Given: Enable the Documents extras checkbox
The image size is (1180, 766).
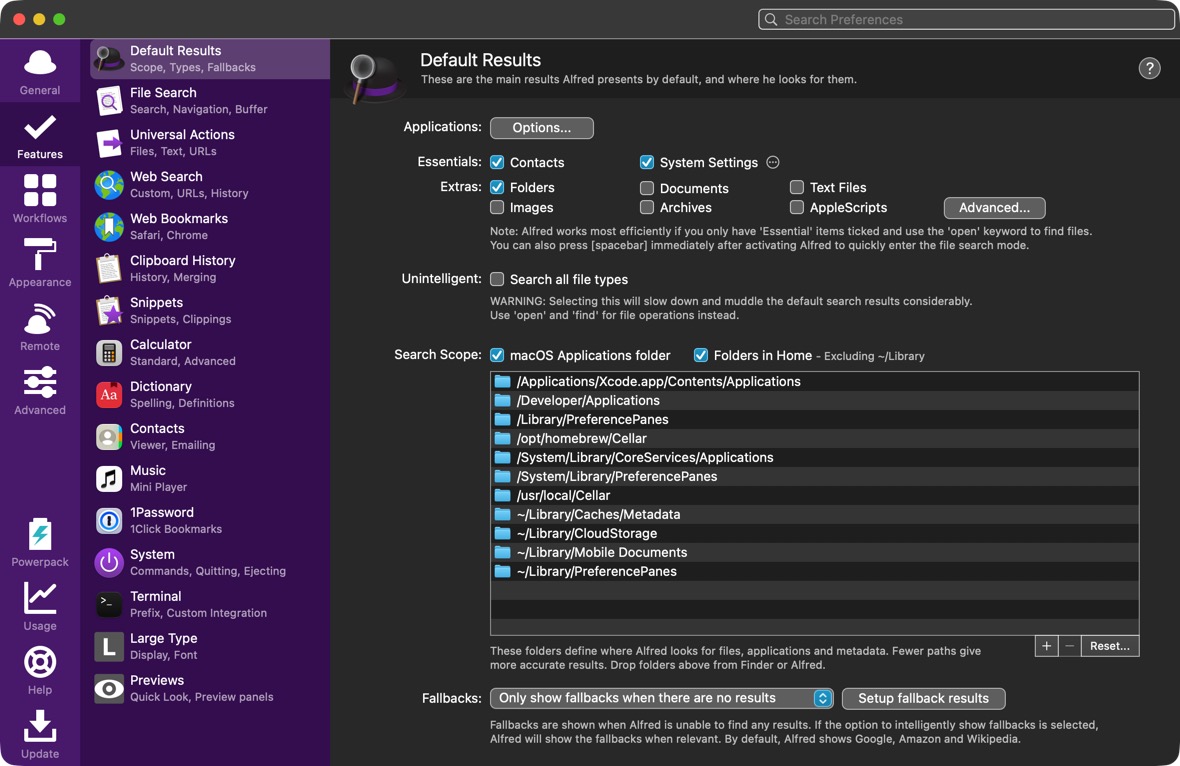Looking at the screenshot, I should coord(646,187).
